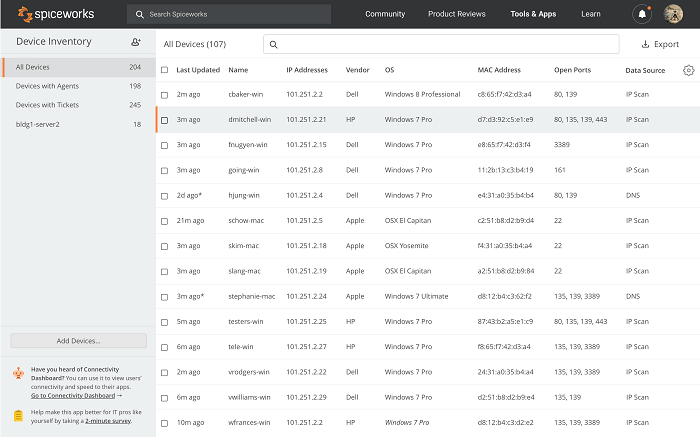Sort by Open Ports column header
The width and height of the screenshot is (700, 437).
(572, 70)
